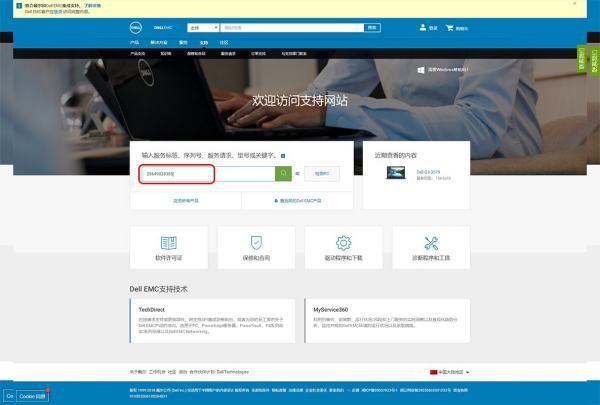
Task: Open the TechDirect card
Action: (212, 321)
